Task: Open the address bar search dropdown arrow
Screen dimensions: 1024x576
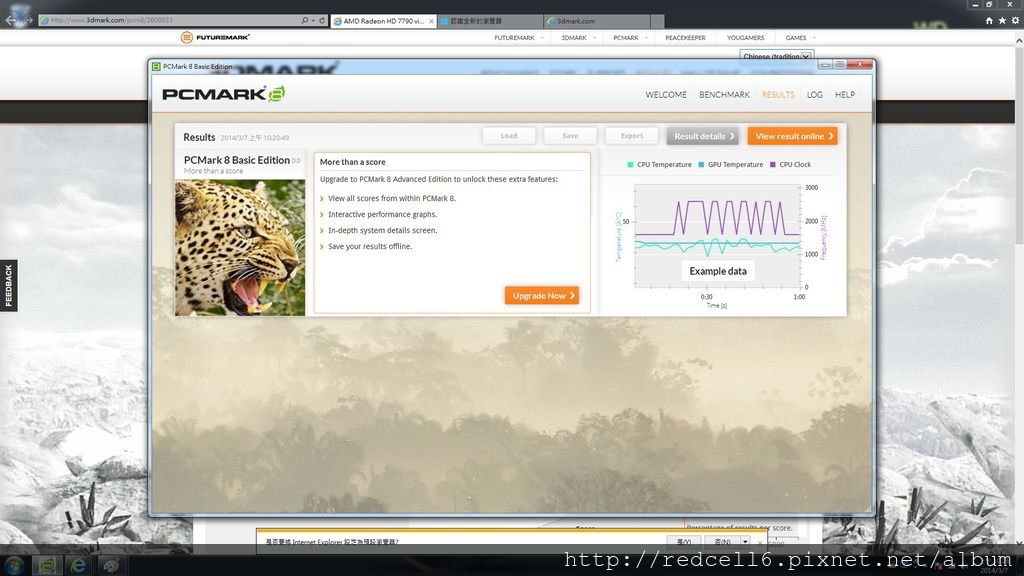Action: point(313,20)
